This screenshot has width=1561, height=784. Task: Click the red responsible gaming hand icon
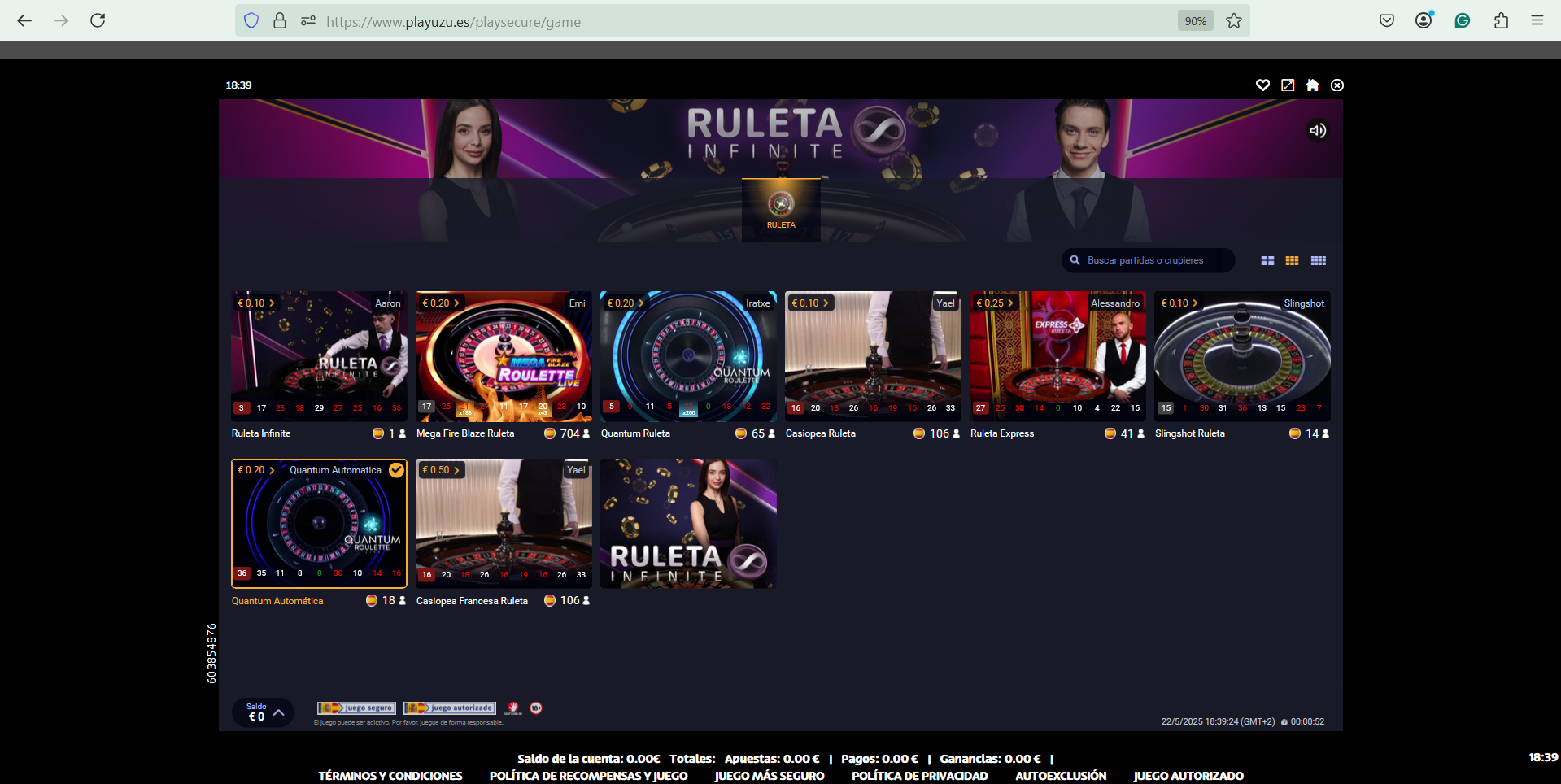tap(513, 708)
